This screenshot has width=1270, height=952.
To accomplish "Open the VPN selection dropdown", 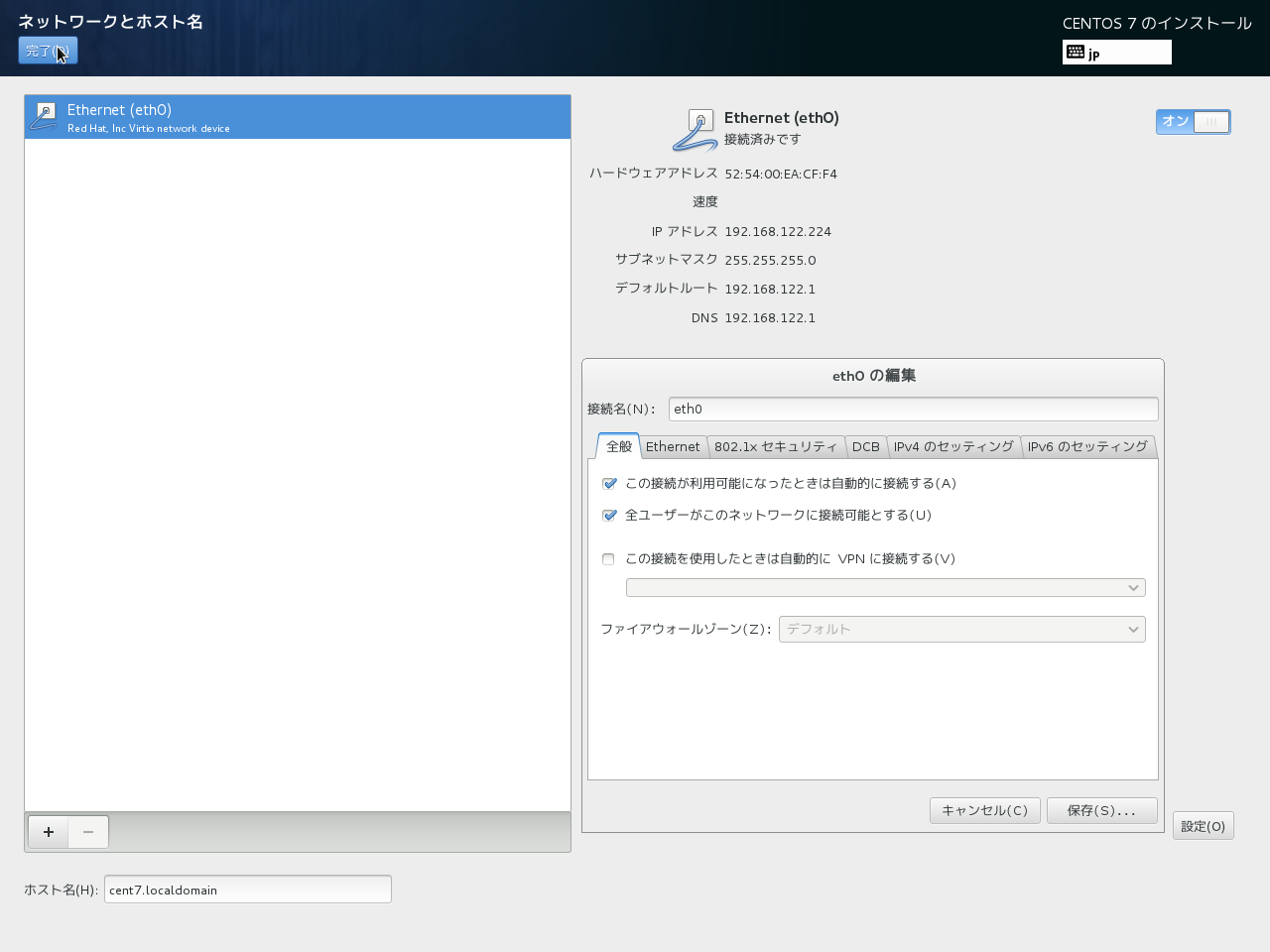I will (885, 588).
